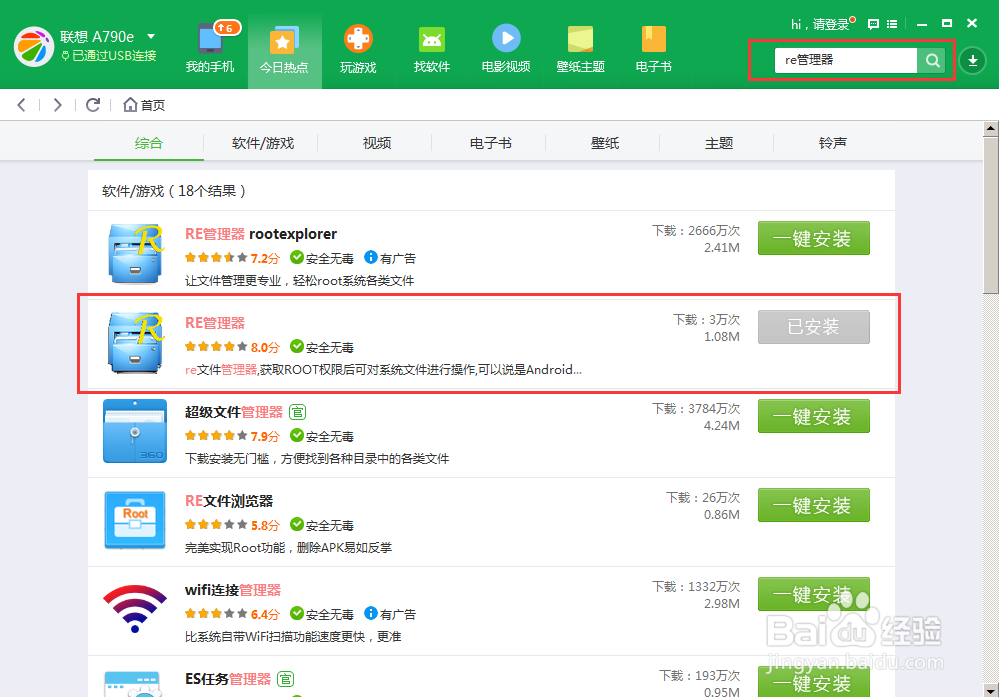Click 官 official badge on ES任务管理器

pyautogui.click(x=285, y=679)
